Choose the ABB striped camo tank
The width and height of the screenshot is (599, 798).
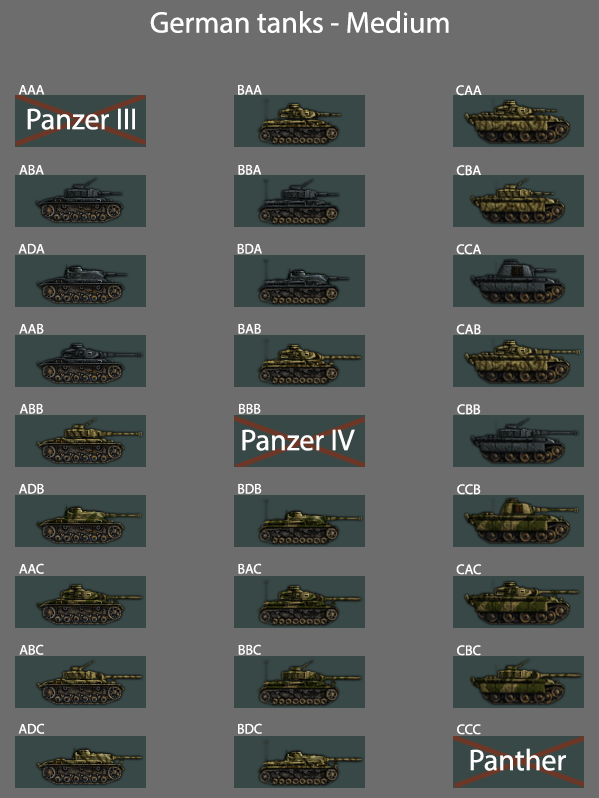click(80, 441)
